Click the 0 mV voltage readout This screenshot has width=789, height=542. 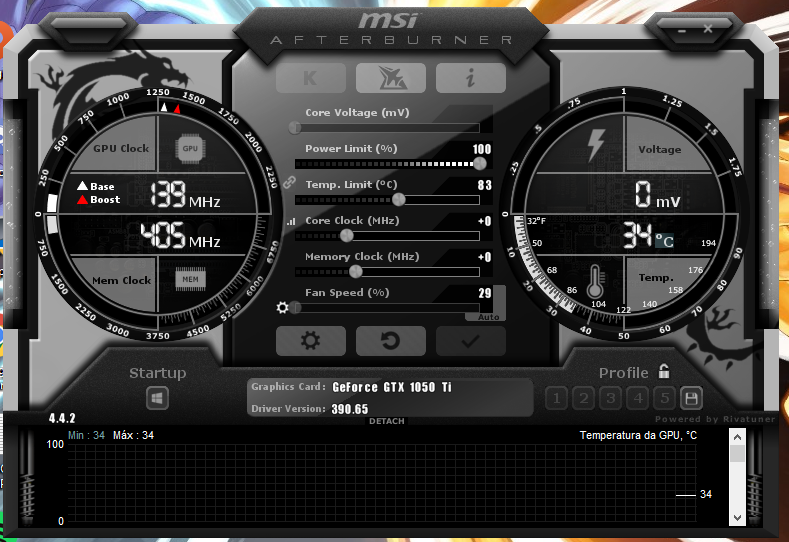click(657, 195)
